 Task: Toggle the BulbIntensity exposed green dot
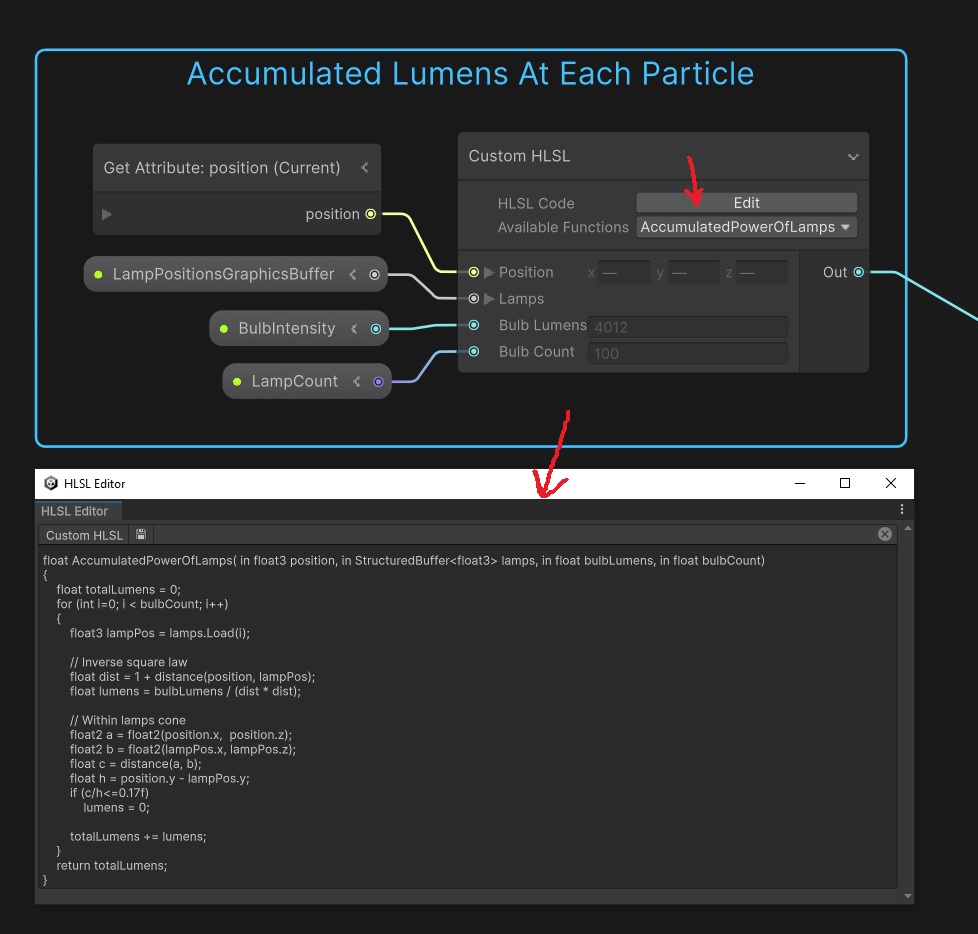point(224,328)
